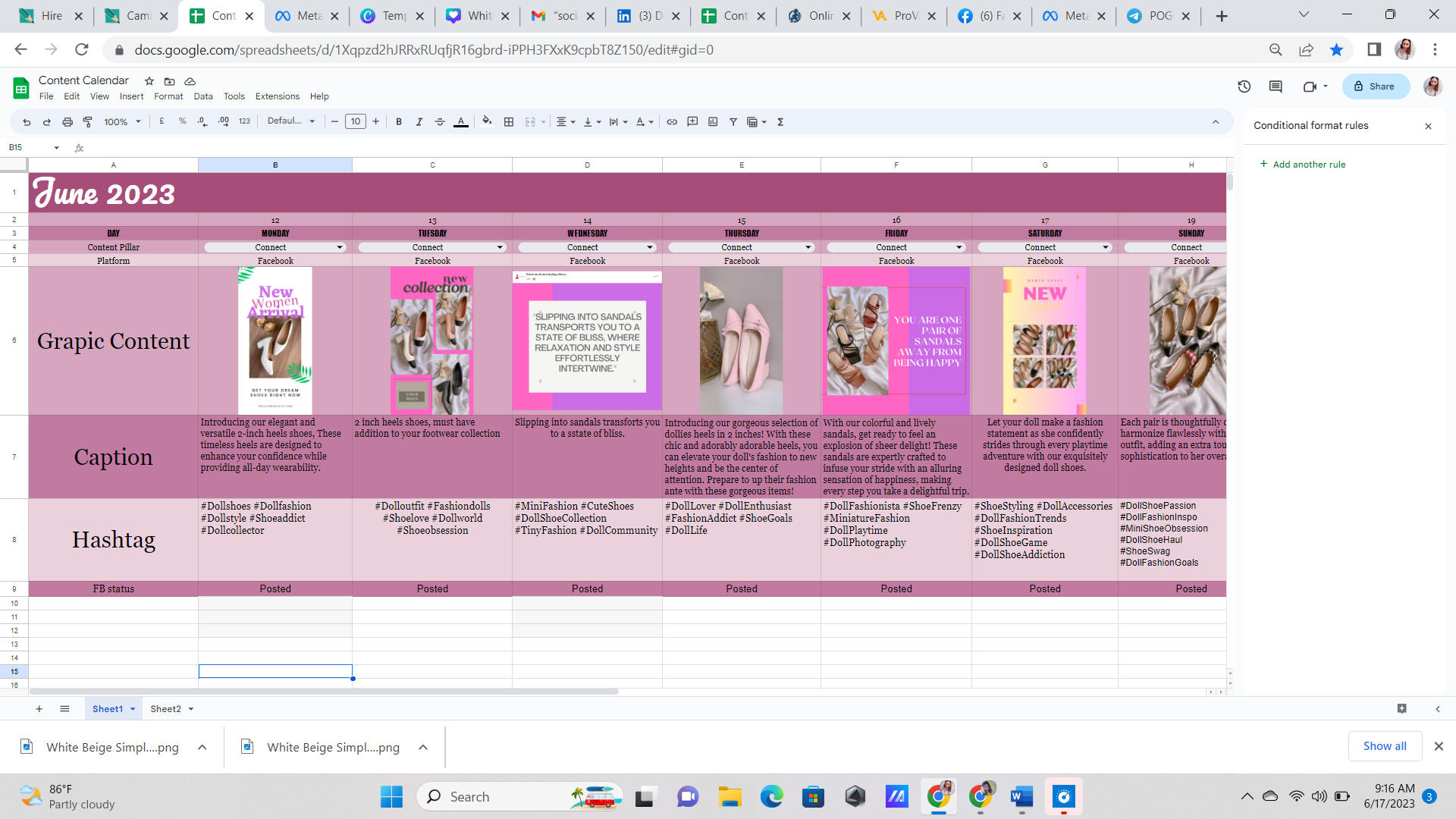Click the Name box showing B15

pos(33,148)
